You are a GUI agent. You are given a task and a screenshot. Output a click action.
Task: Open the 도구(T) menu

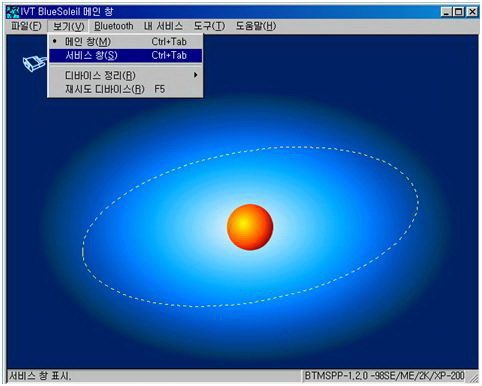(209, 26)
